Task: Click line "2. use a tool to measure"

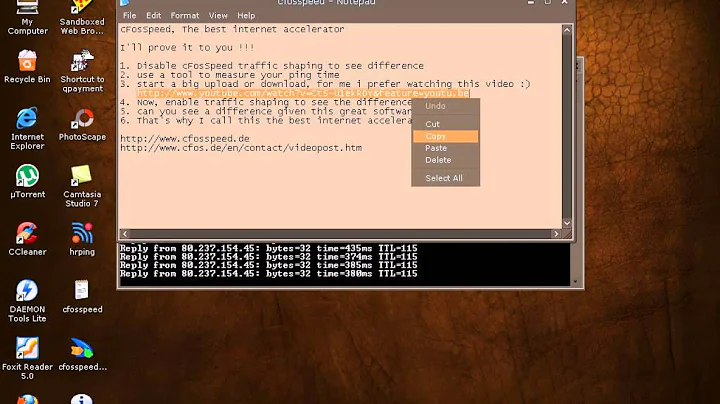Action: (x=230, y=75)
